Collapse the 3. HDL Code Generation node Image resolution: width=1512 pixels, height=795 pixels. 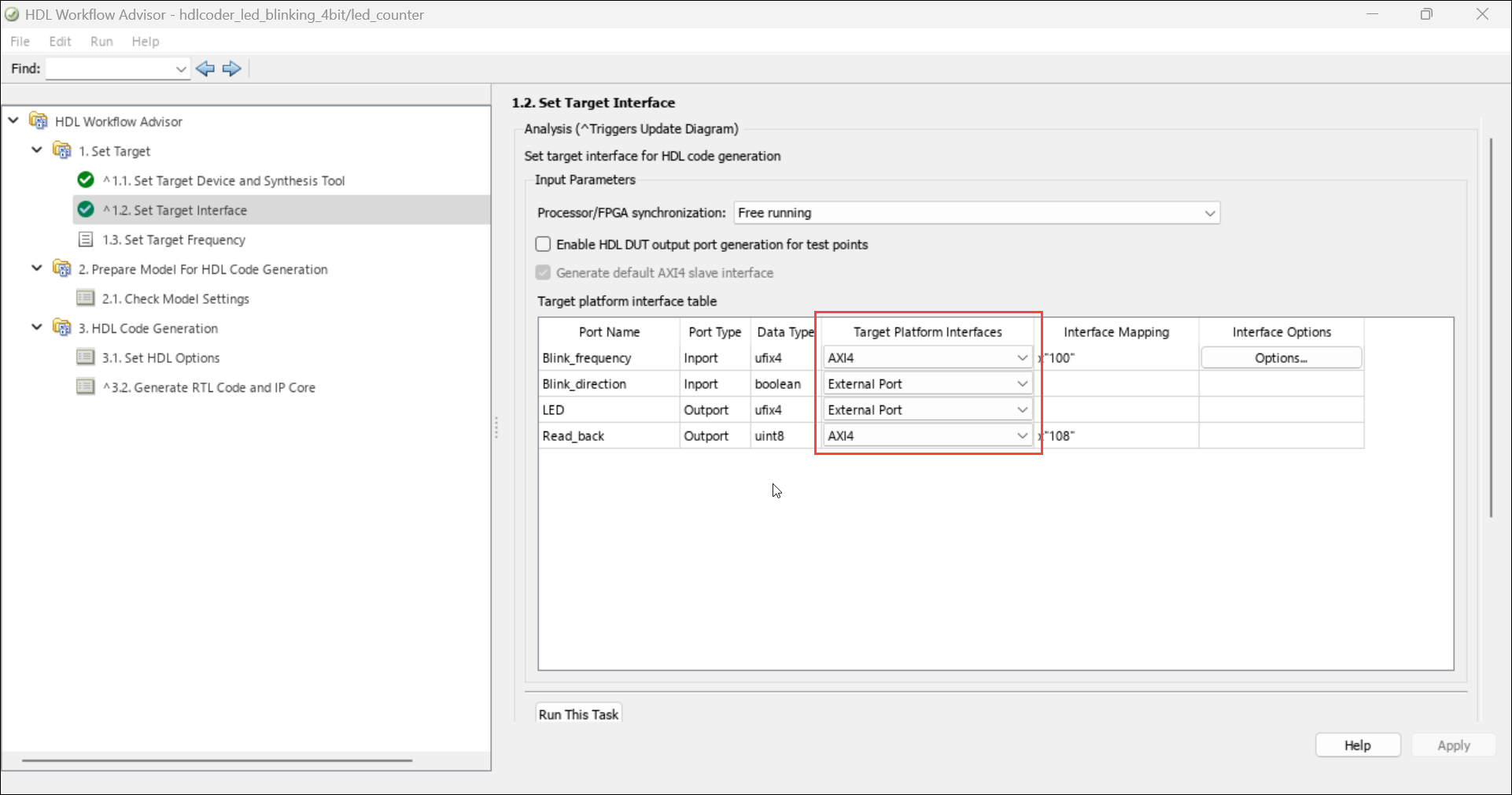(36, 328)
